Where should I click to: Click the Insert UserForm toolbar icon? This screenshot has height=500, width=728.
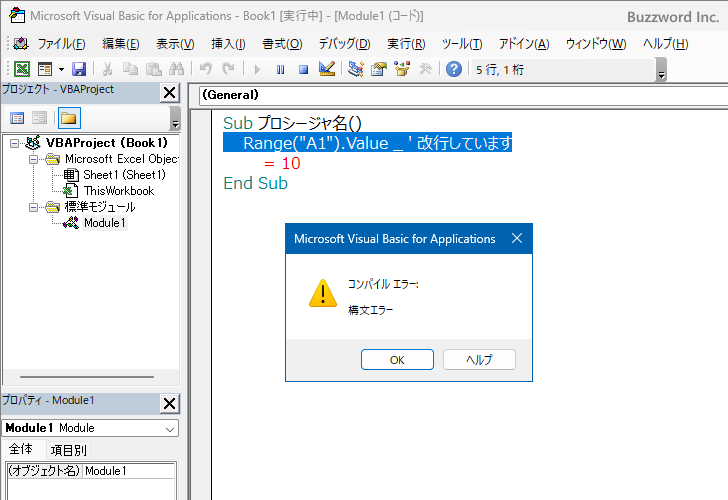click(x=45, y=69)
